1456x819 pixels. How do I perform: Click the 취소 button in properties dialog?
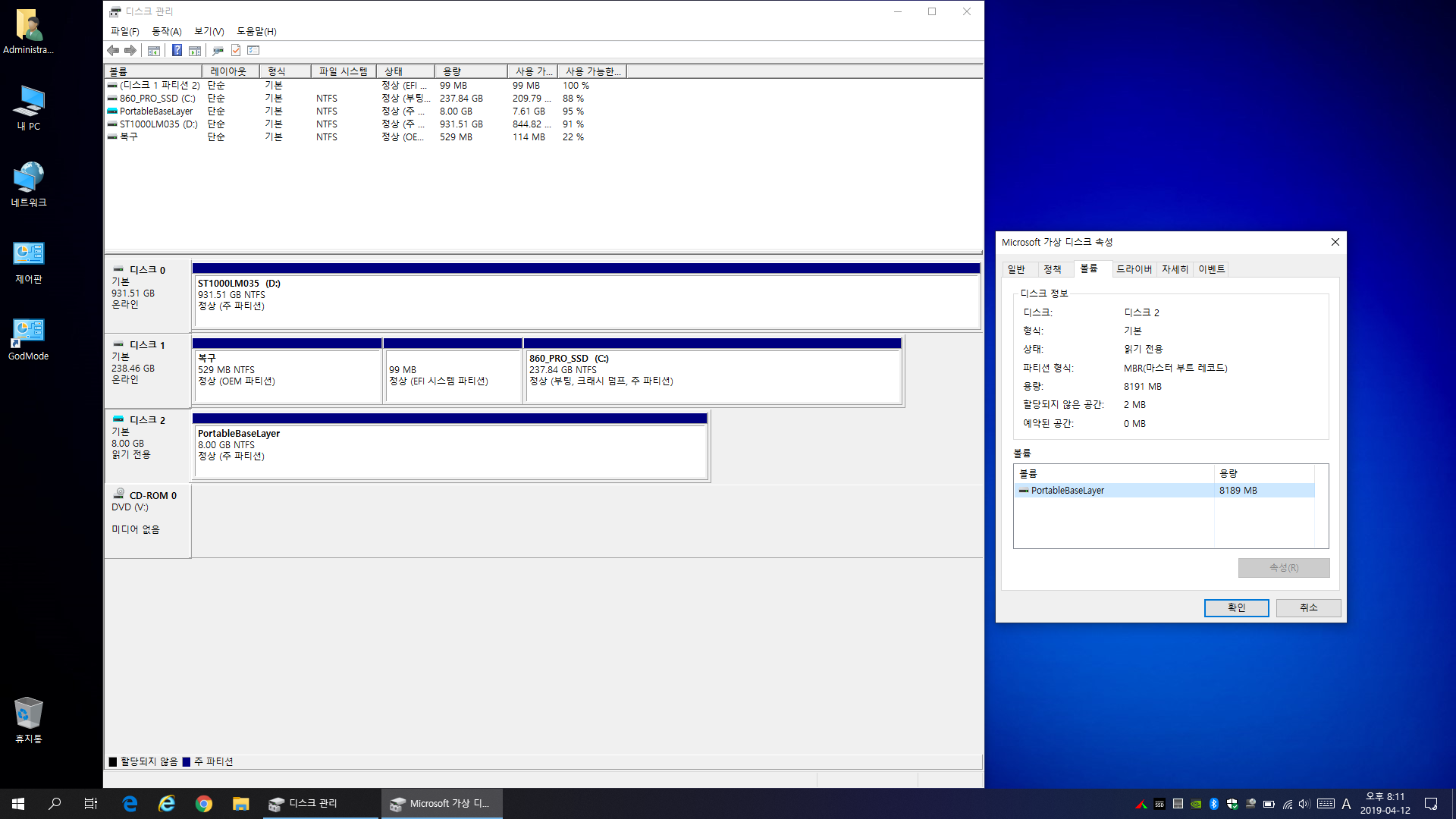pyautogui.click(x=1309, y=608)
